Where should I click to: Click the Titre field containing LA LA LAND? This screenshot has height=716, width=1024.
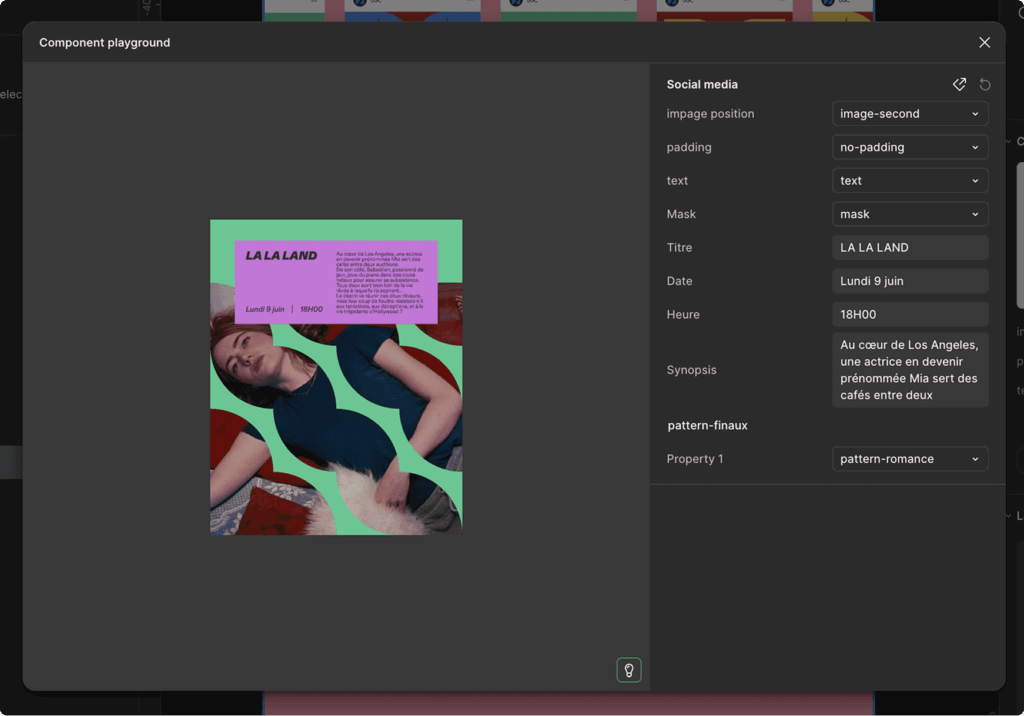pos(910,248)
